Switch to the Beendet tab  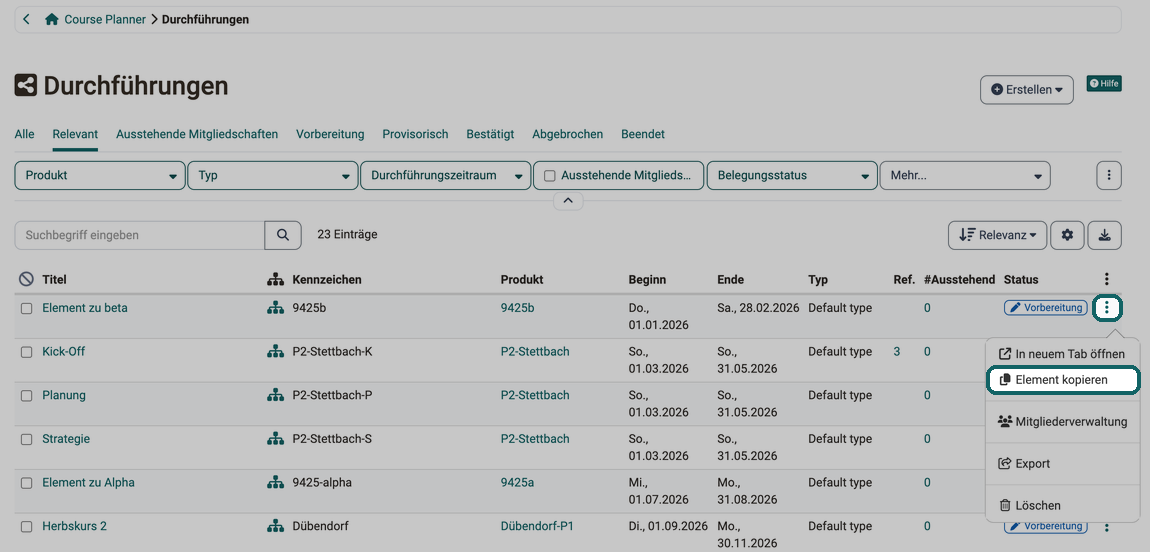pyautogui.click(x=642, y=134)
